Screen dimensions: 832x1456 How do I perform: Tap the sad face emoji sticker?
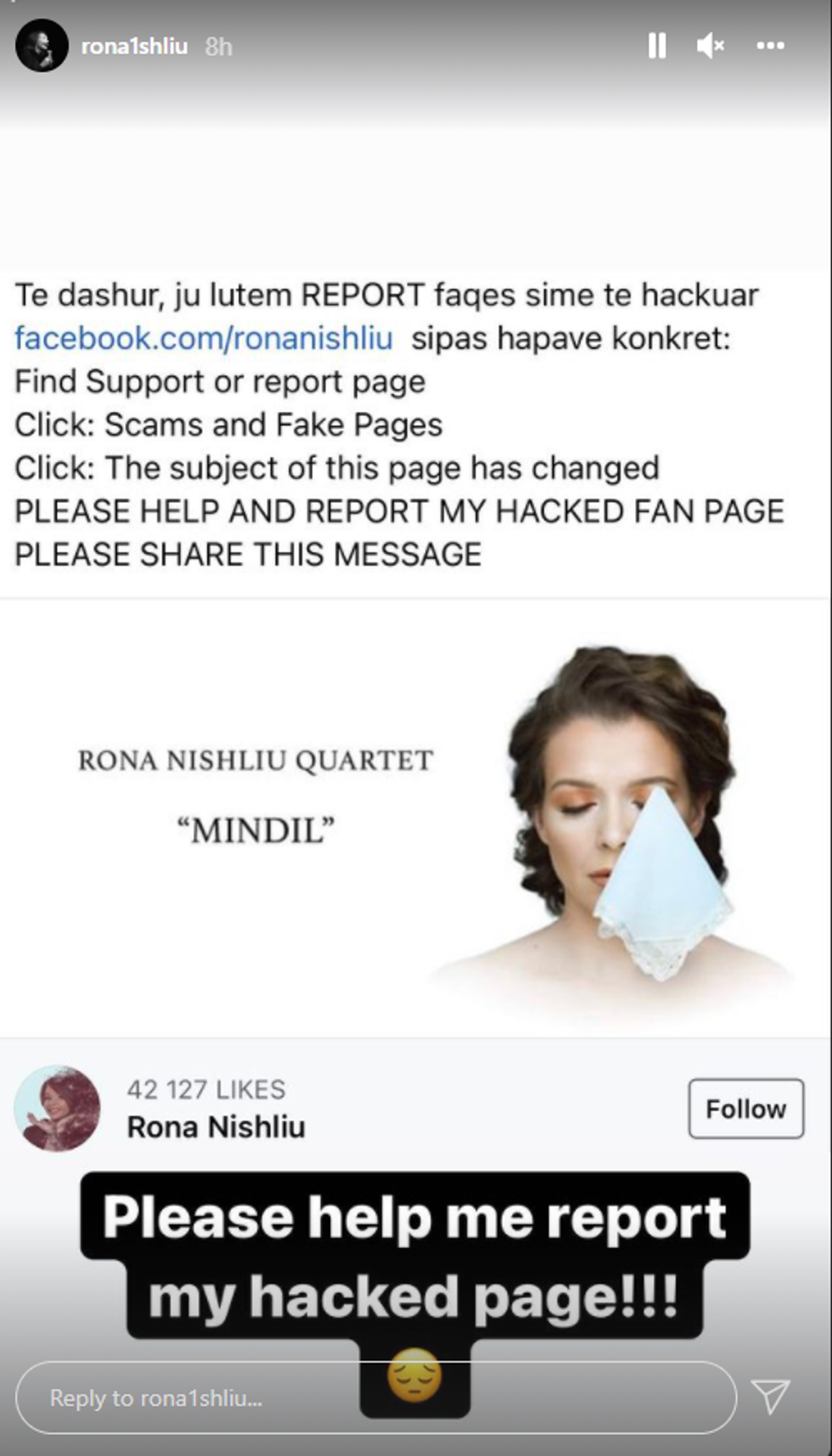click(x=415, y=1375)
